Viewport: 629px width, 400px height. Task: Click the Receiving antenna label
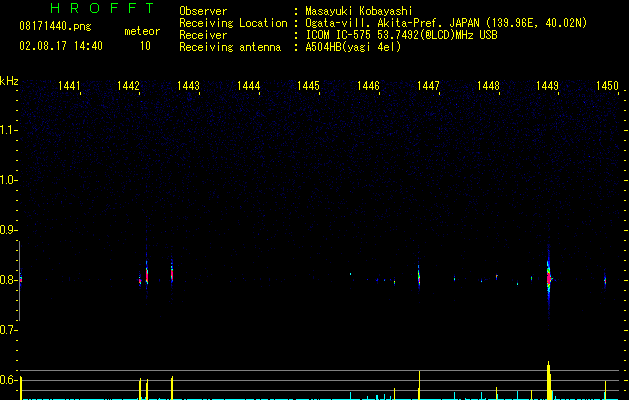point(230,47)
